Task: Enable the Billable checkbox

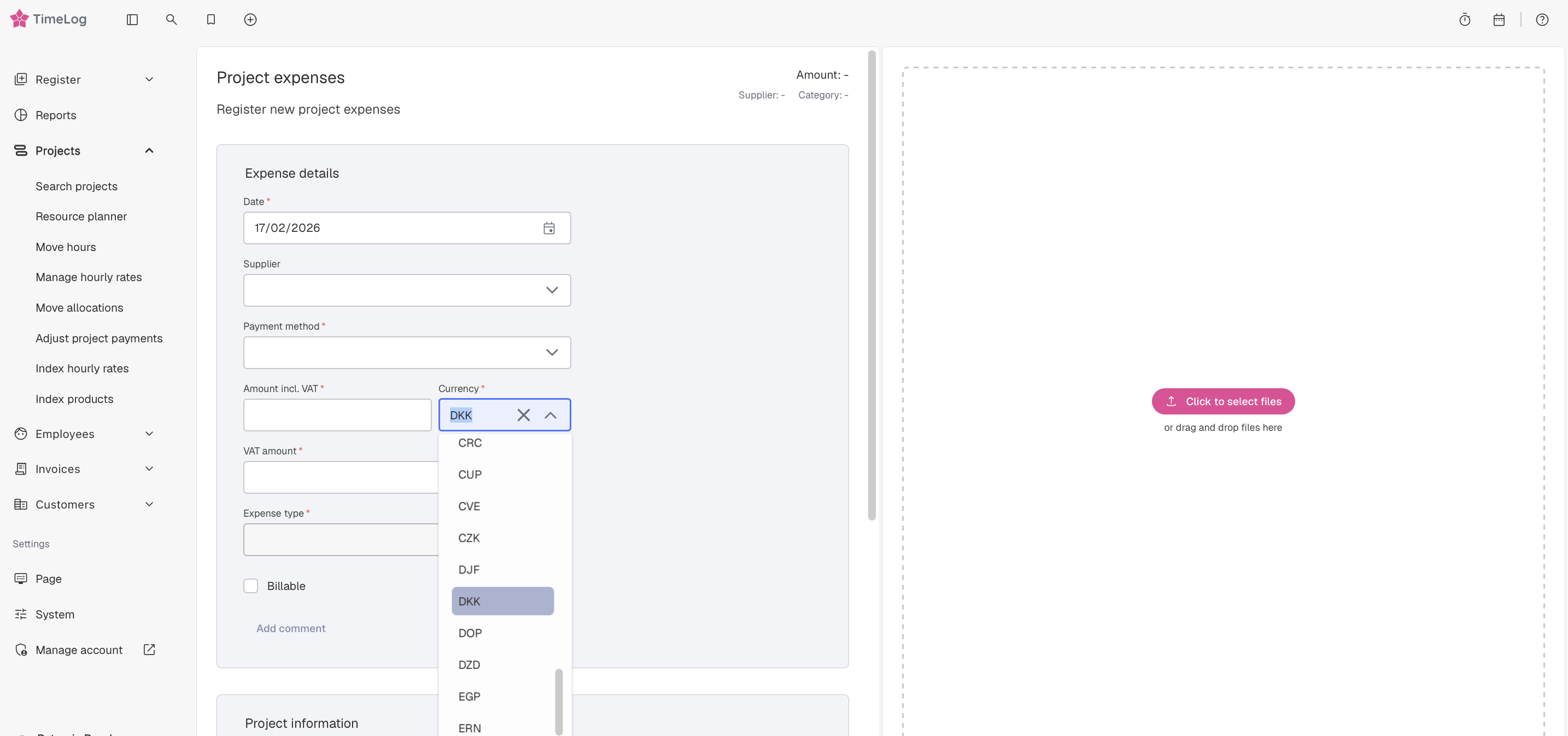Action: 251,586
